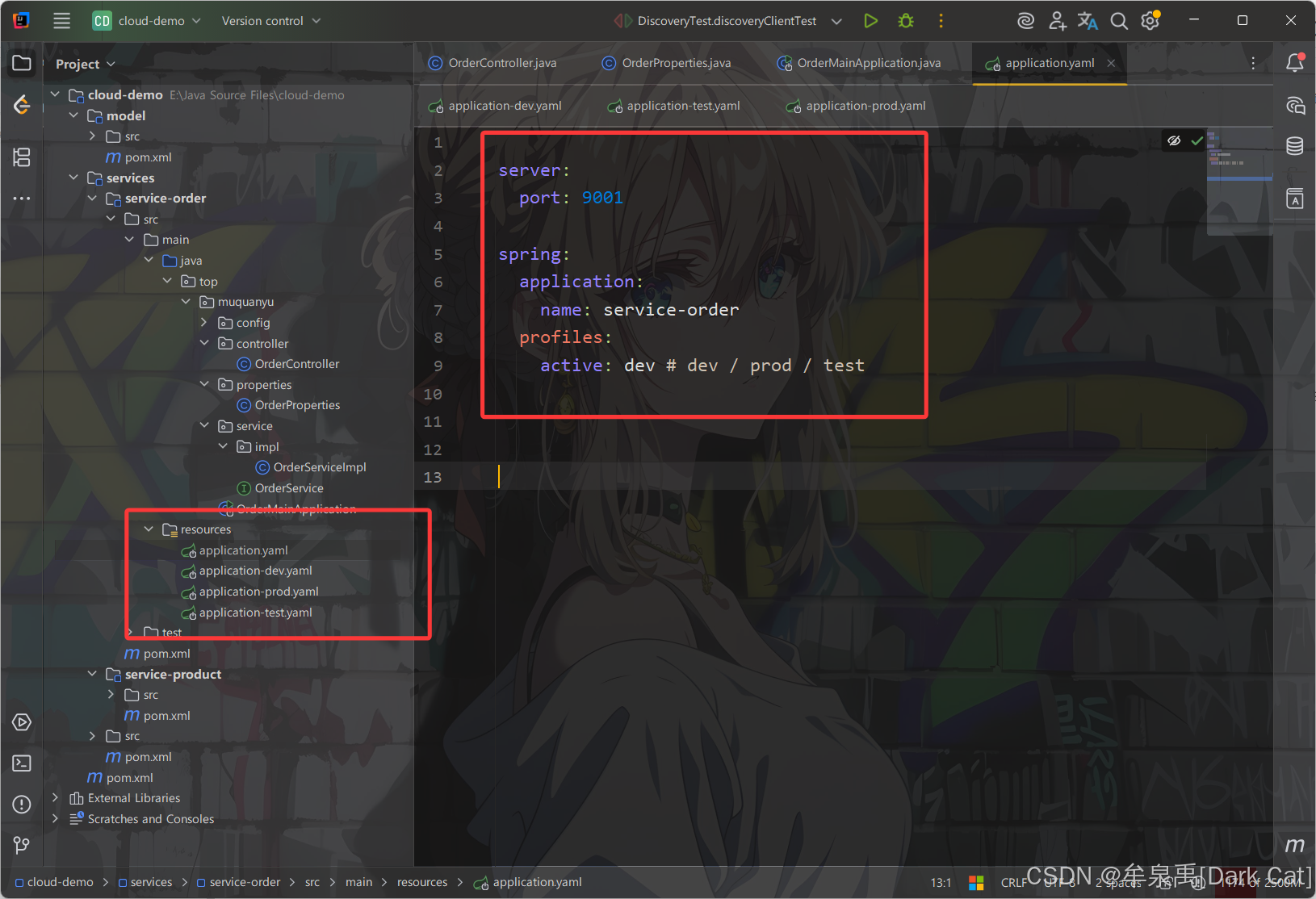Open the AI assistant swirl icon
This screenshot has height=899, width=1316.
[1025, 21]
